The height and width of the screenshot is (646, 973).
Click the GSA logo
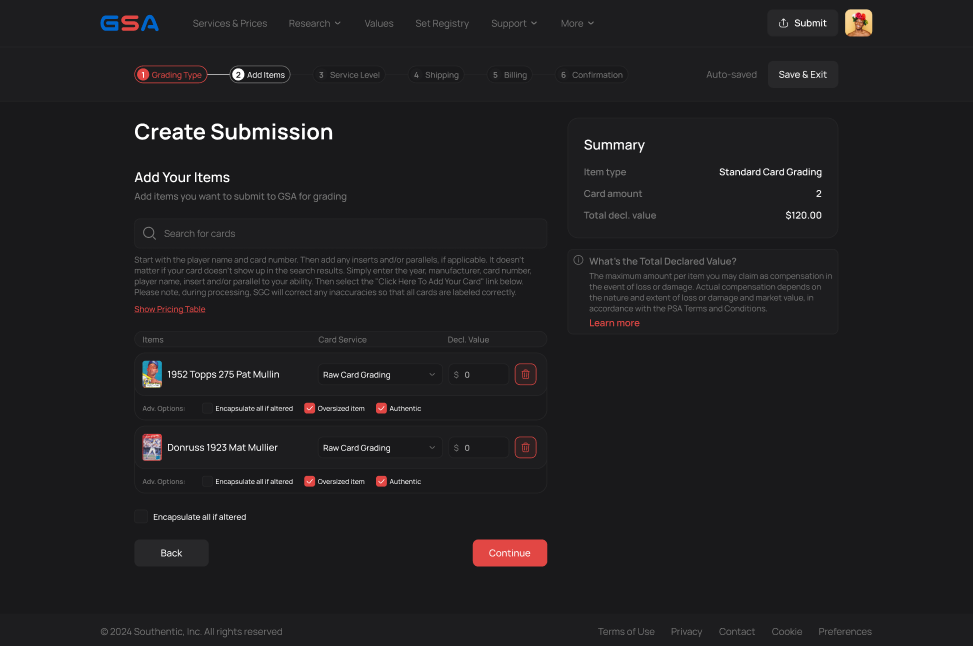129,23
